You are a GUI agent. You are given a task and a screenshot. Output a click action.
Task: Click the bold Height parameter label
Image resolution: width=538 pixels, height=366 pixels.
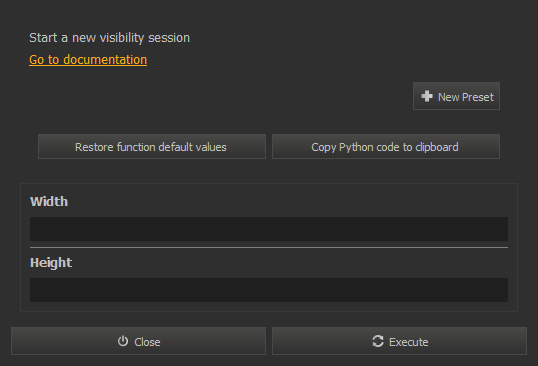[51, 263]
